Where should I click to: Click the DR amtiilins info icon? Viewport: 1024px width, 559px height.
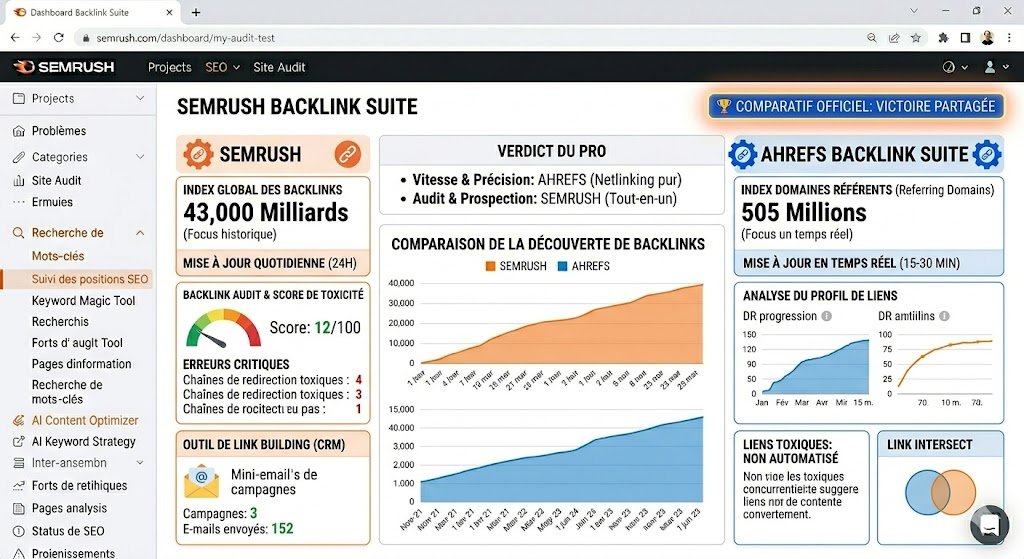point(944,316)
